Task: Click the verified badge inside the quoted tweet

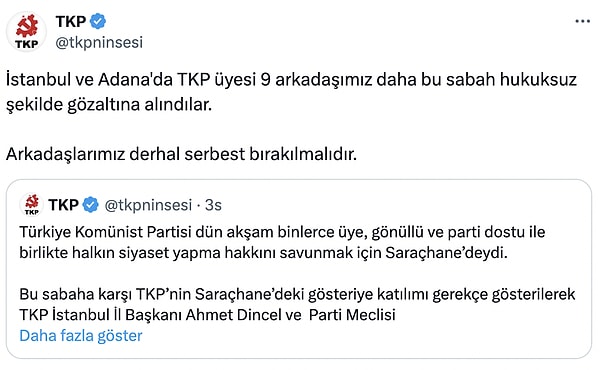Action: [x=91, y=205]
